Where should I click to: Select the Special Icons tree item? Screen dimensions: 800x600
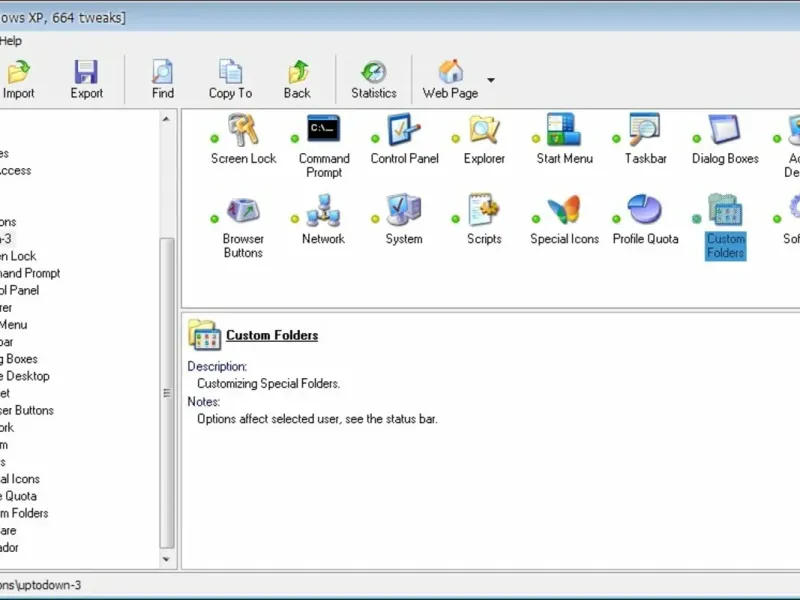click(x=19, y=479)
